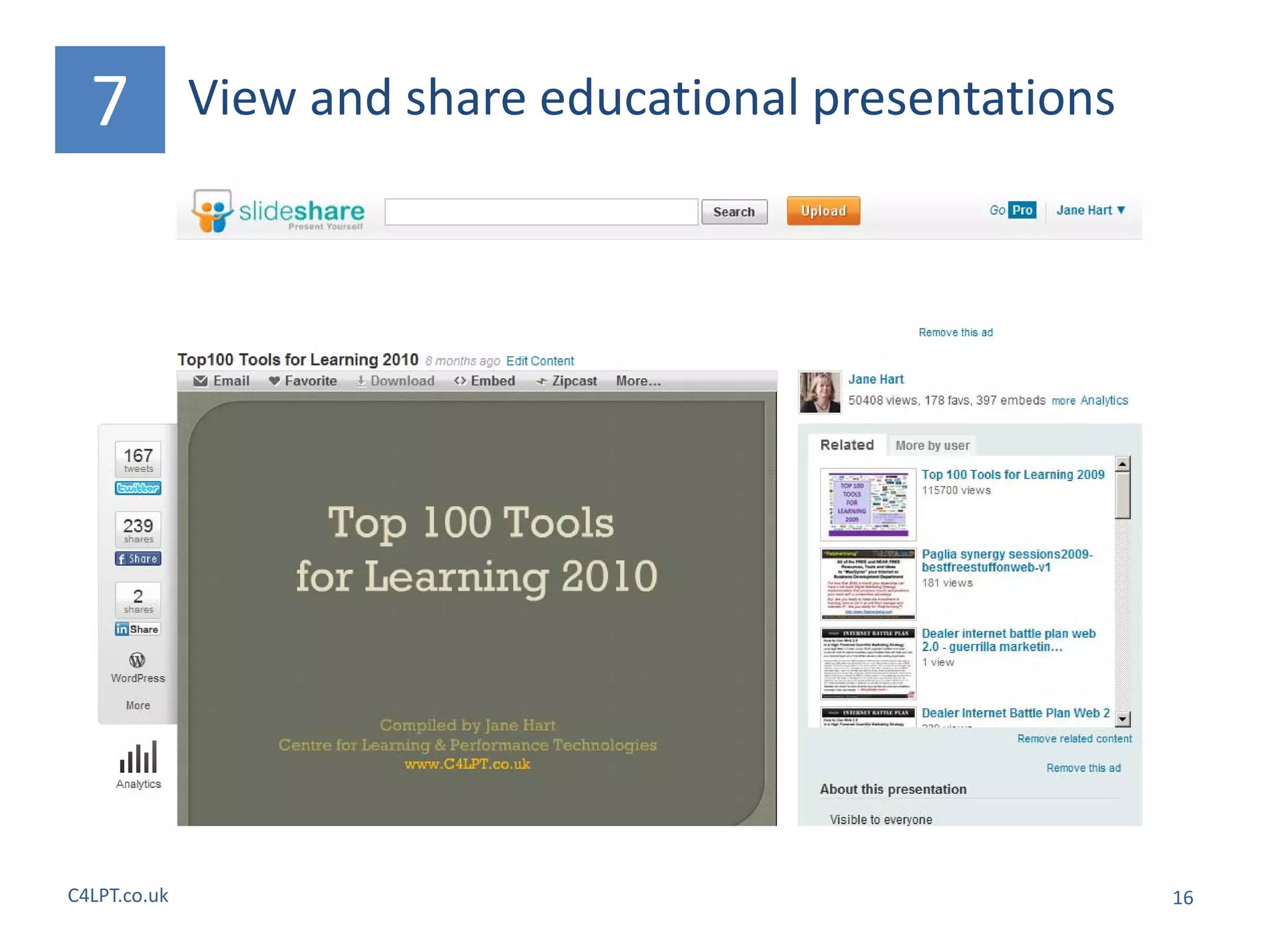Click the Visible to everyone text
The height and width of the screenshot is (952, 1270).
click(x=881, y=819)
